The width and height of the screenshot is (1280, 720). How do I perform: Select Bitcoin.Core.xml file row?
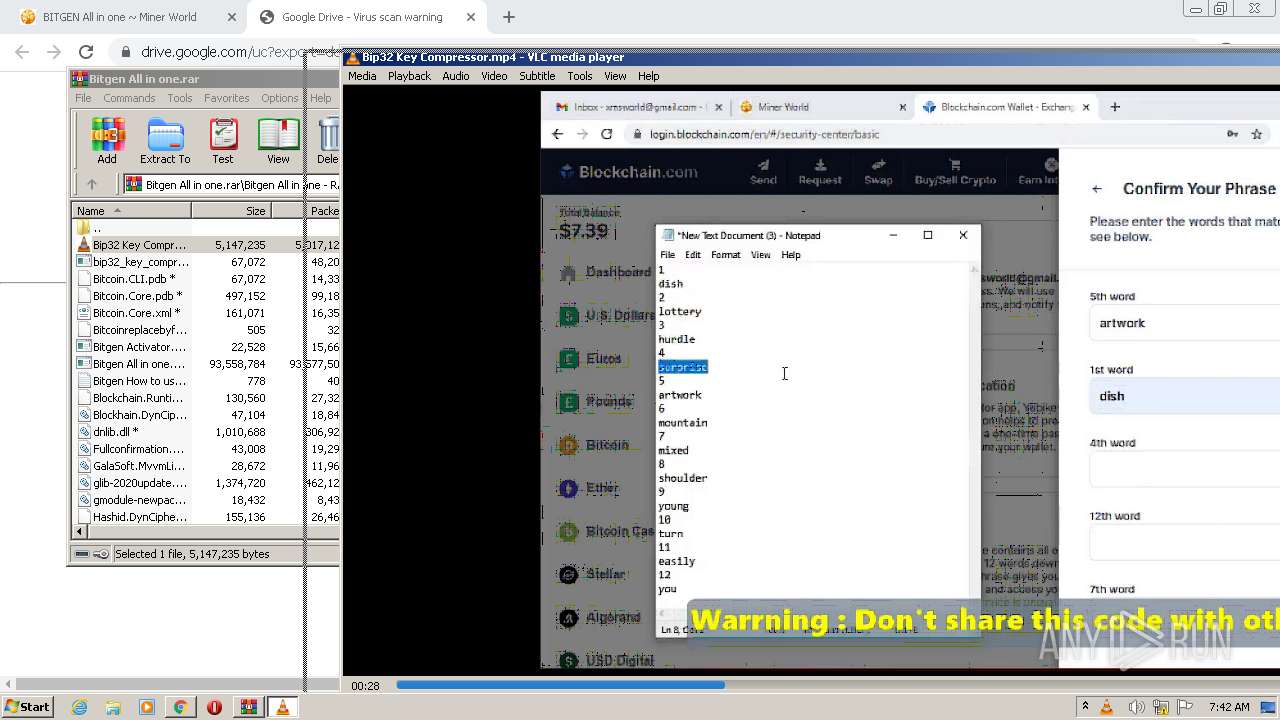pyautogui.click(x=208, y=313)
